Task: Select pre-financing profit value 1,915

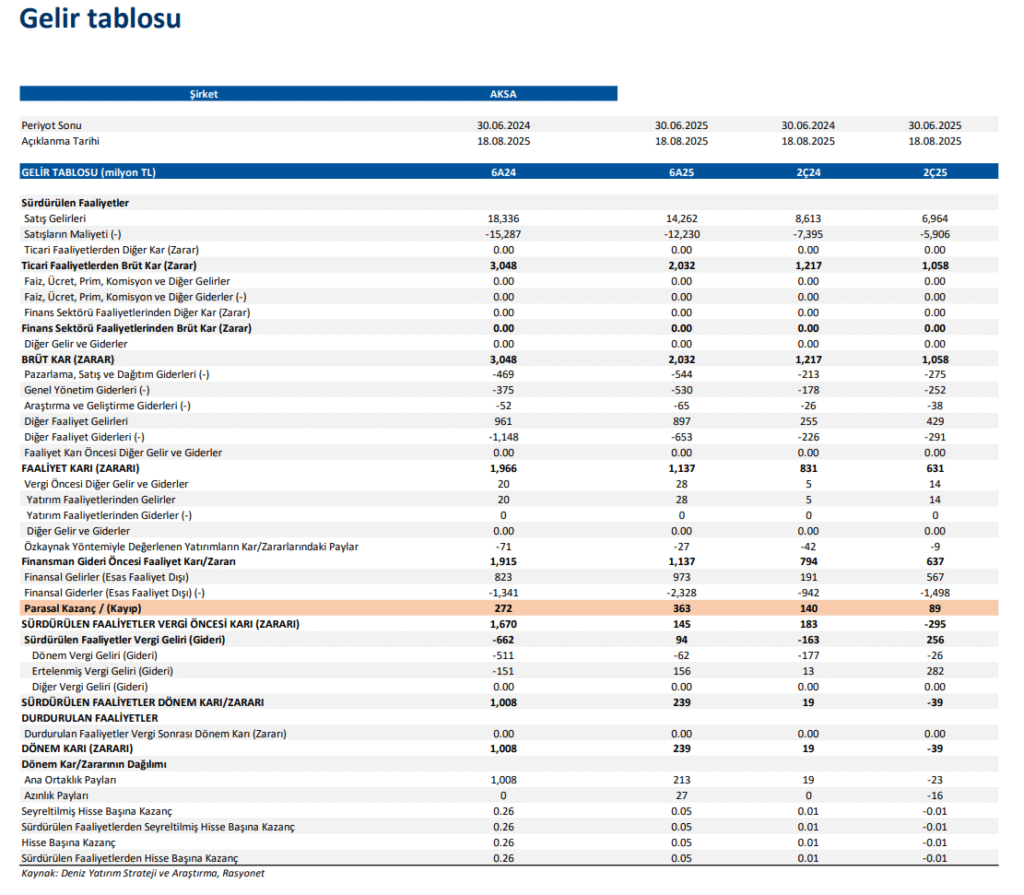Action: pos(504,562)
